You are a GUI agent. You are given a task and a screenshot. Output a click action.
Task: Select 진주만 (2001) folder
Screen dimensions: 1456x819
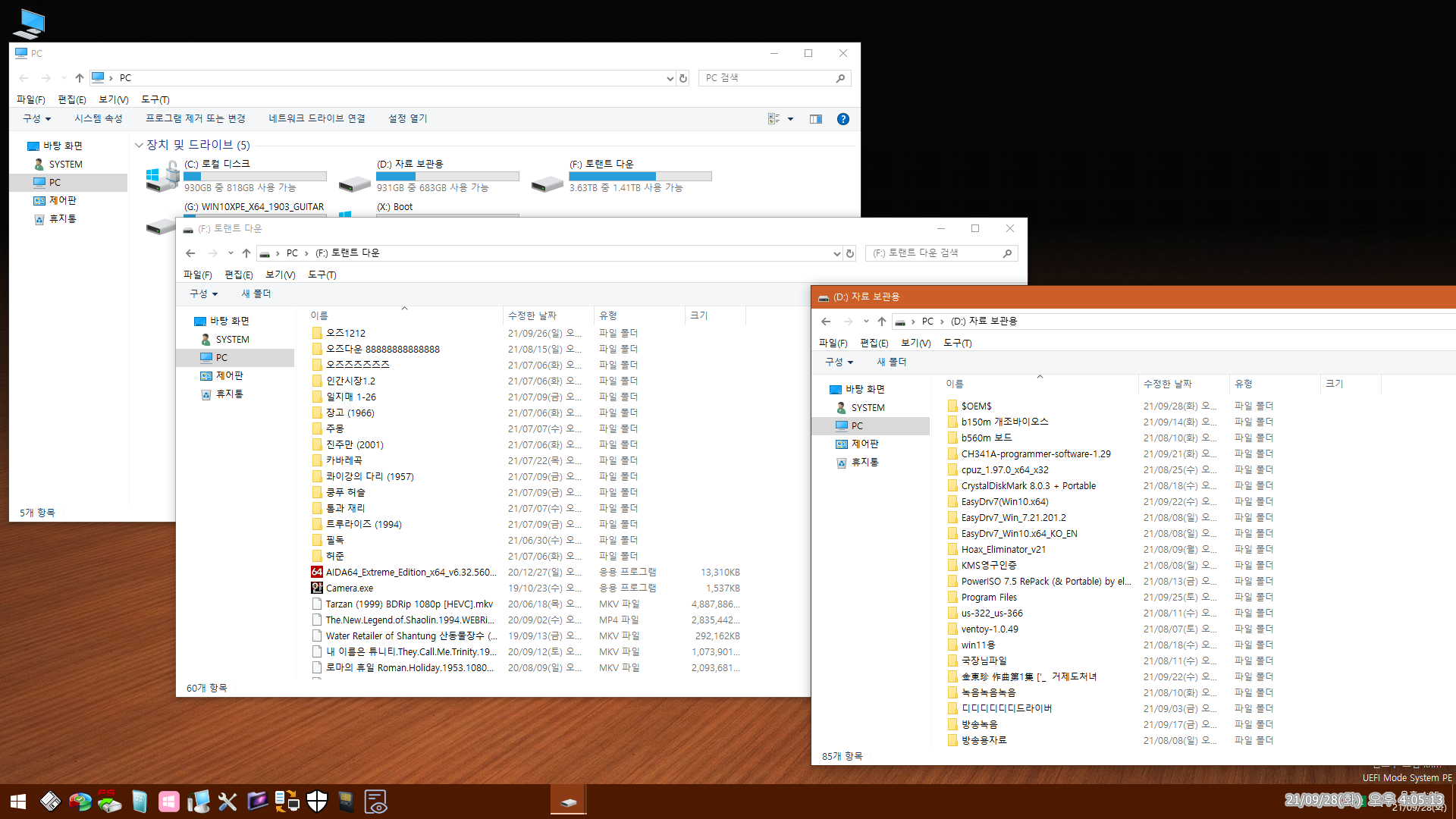355,444
